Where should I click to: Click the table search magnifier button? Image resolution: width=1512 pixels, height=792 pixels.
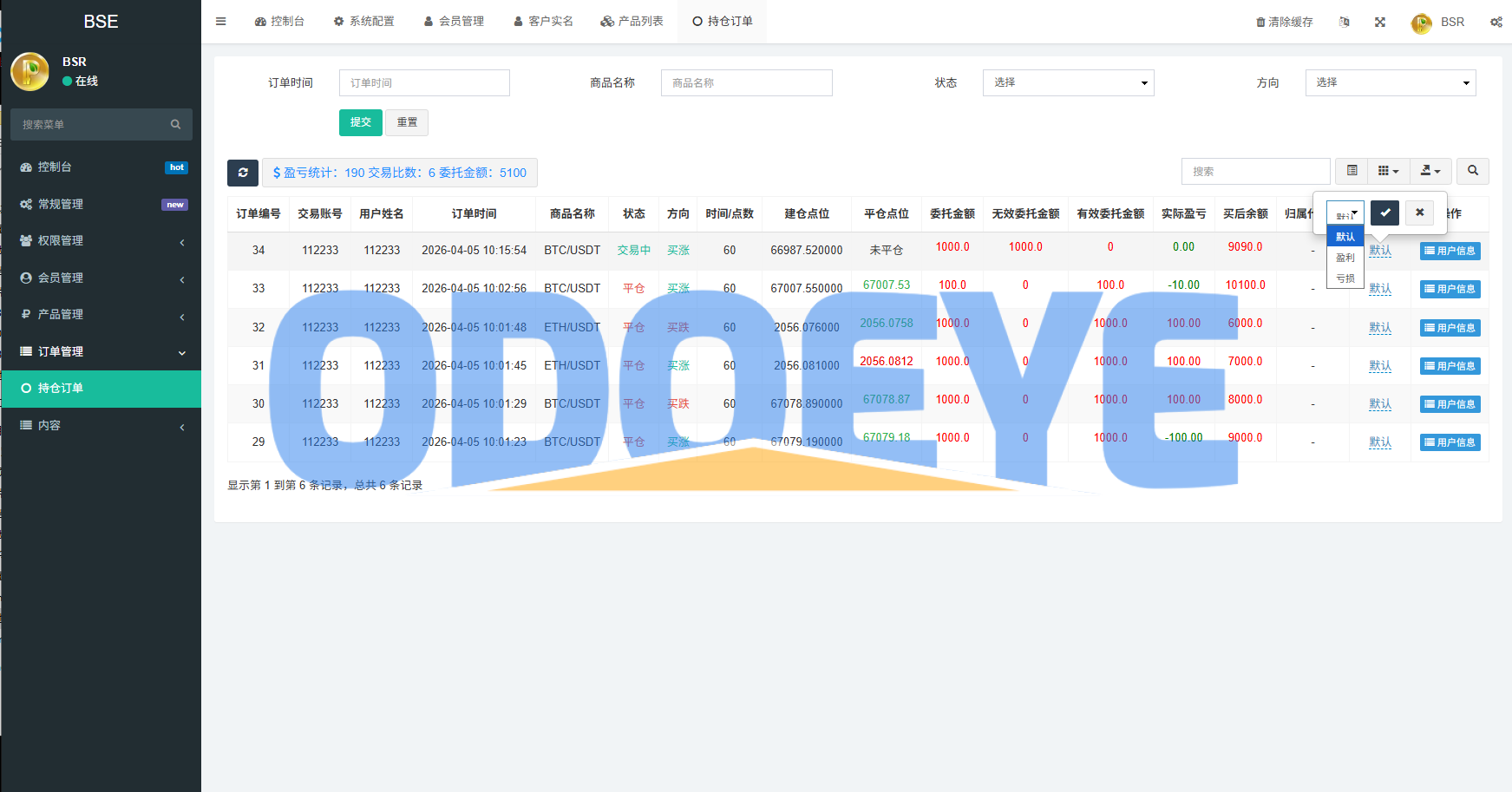pos(1473,171)
